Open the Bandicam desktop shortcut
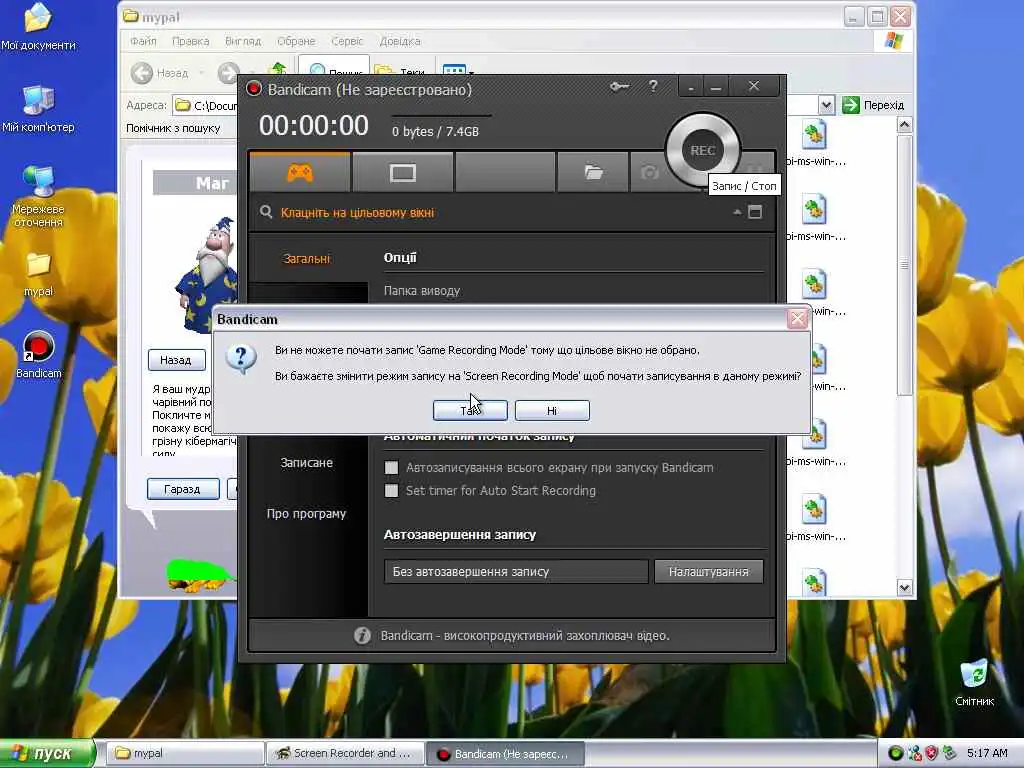Viewport: 1024px width, 768px height. point(38,355)
